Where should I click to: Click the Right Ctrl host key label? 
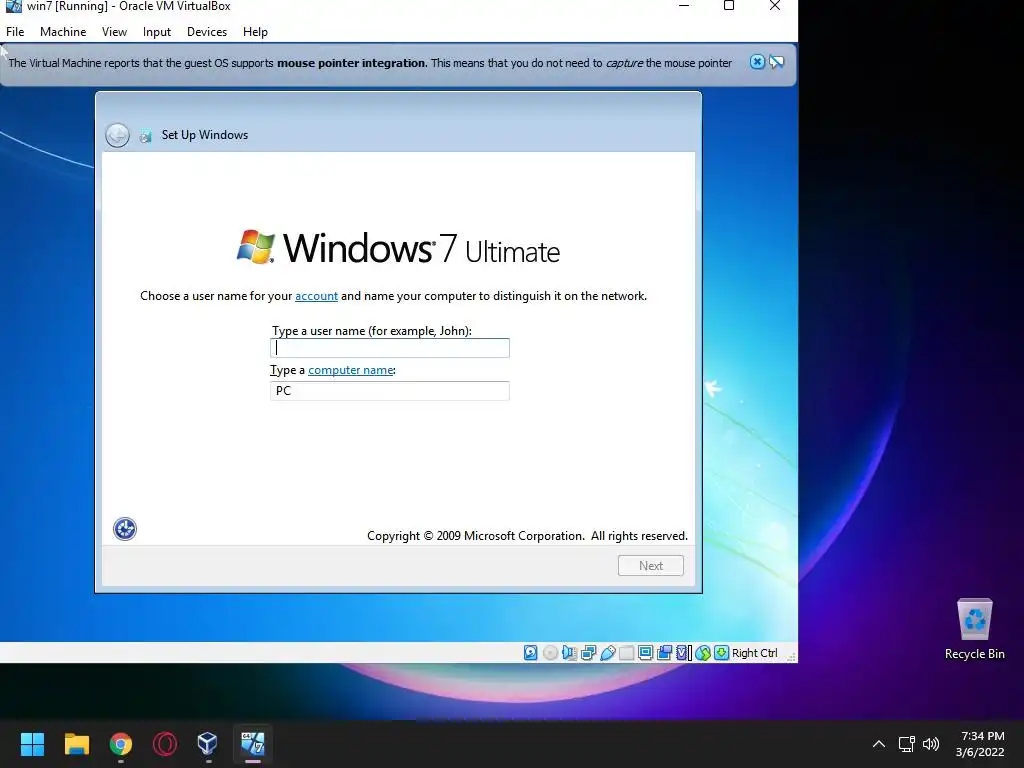coord(755,652)
